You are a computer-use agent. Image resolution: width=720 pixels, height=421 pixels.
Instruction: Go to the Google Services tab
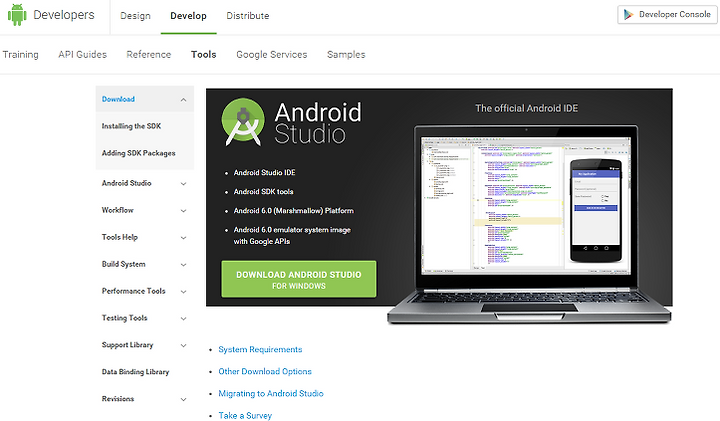pos(271,55)
